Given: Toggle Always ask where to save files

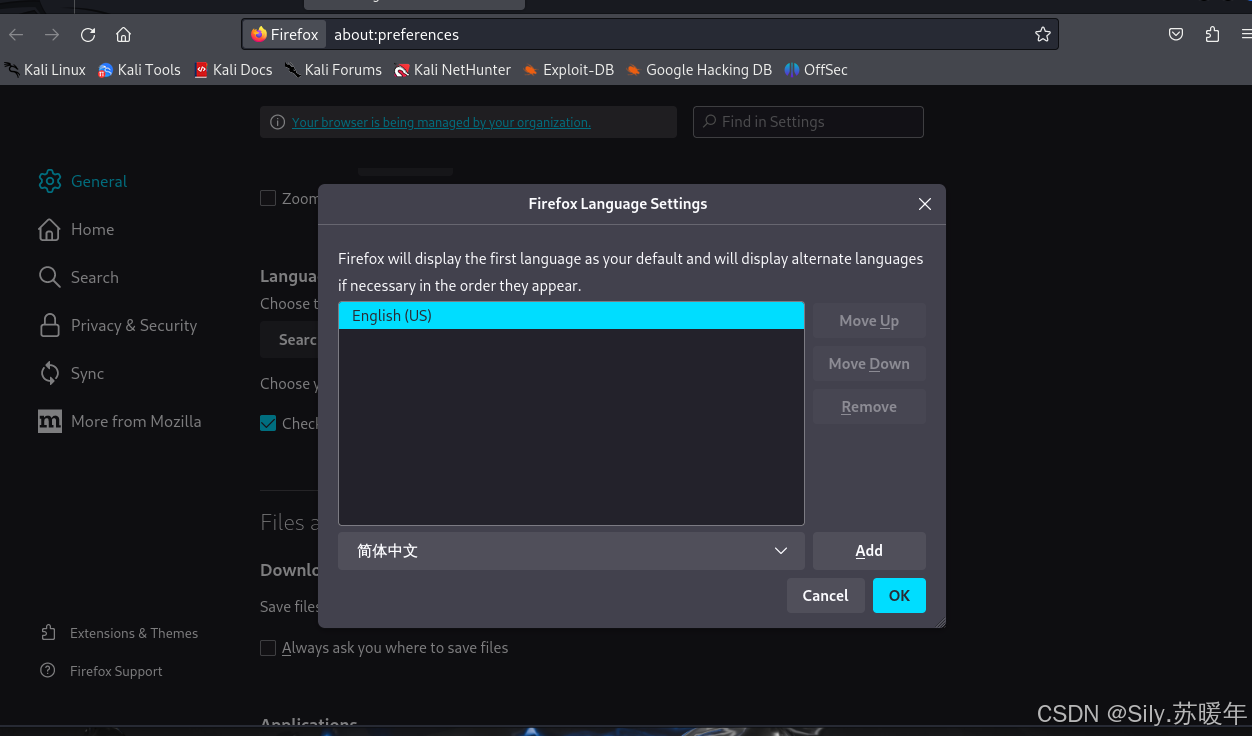Looking at the screenshot, I should tap(268, 648).
